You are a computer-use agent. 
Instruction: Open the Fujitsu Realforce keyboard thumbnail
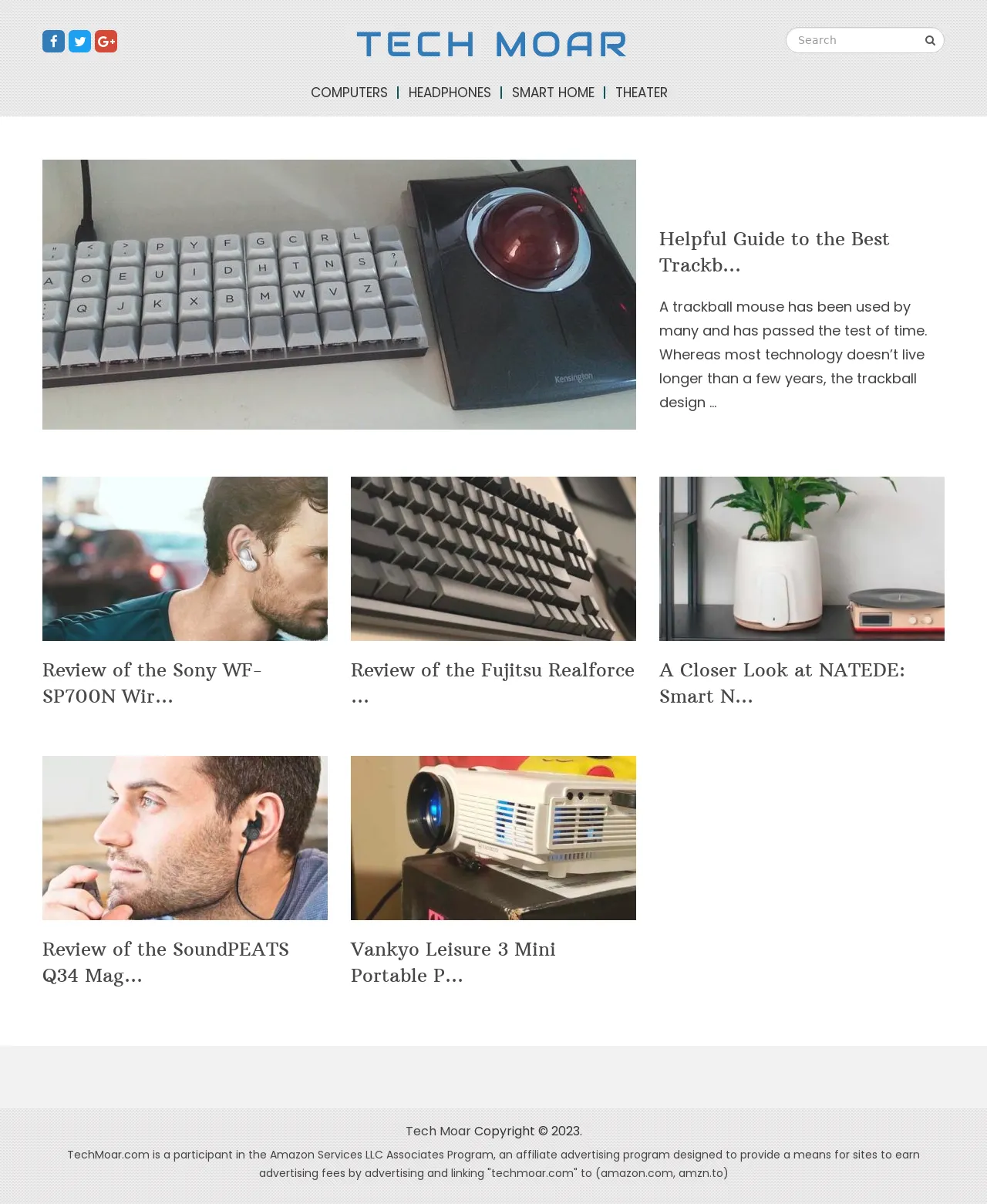click(493, 558)
